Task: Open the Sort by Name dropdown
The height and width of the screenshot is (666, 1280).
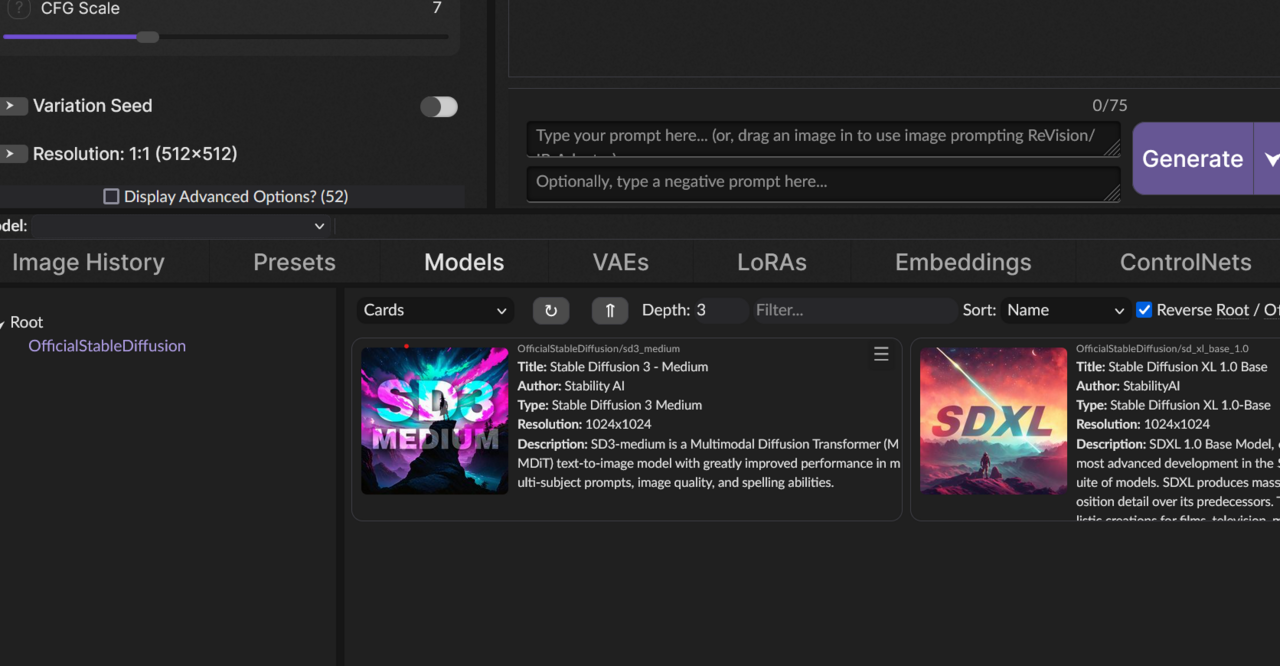Action: (x=1065, y=310)
